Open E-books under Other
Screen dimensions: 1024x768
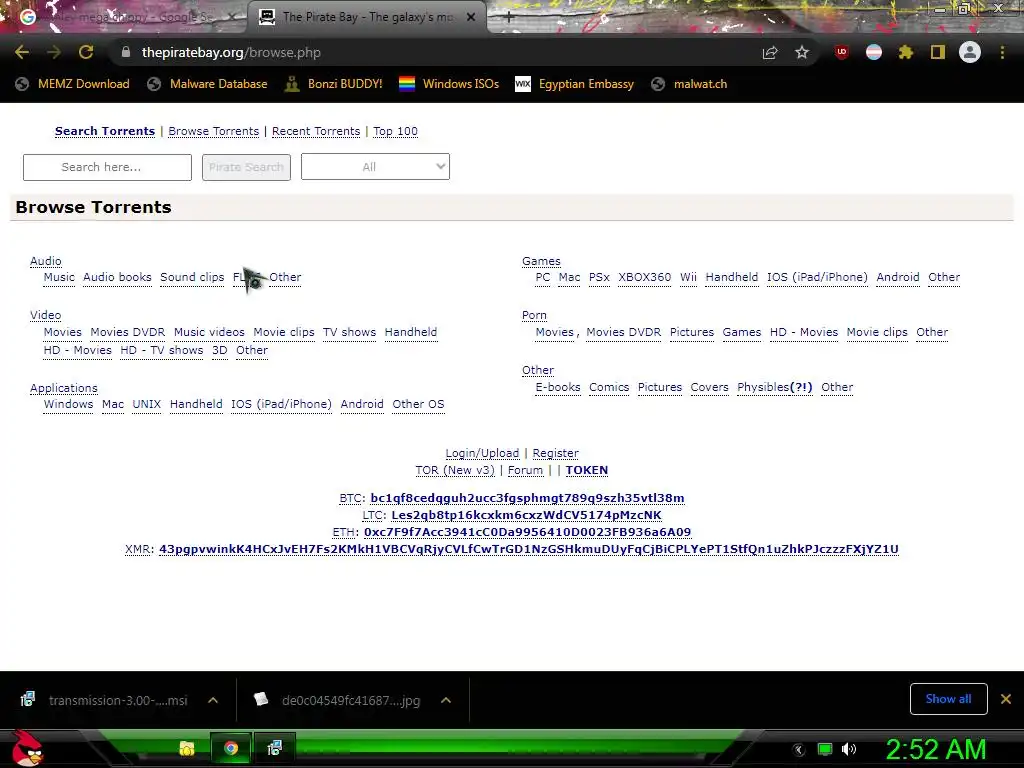point(558,387)
